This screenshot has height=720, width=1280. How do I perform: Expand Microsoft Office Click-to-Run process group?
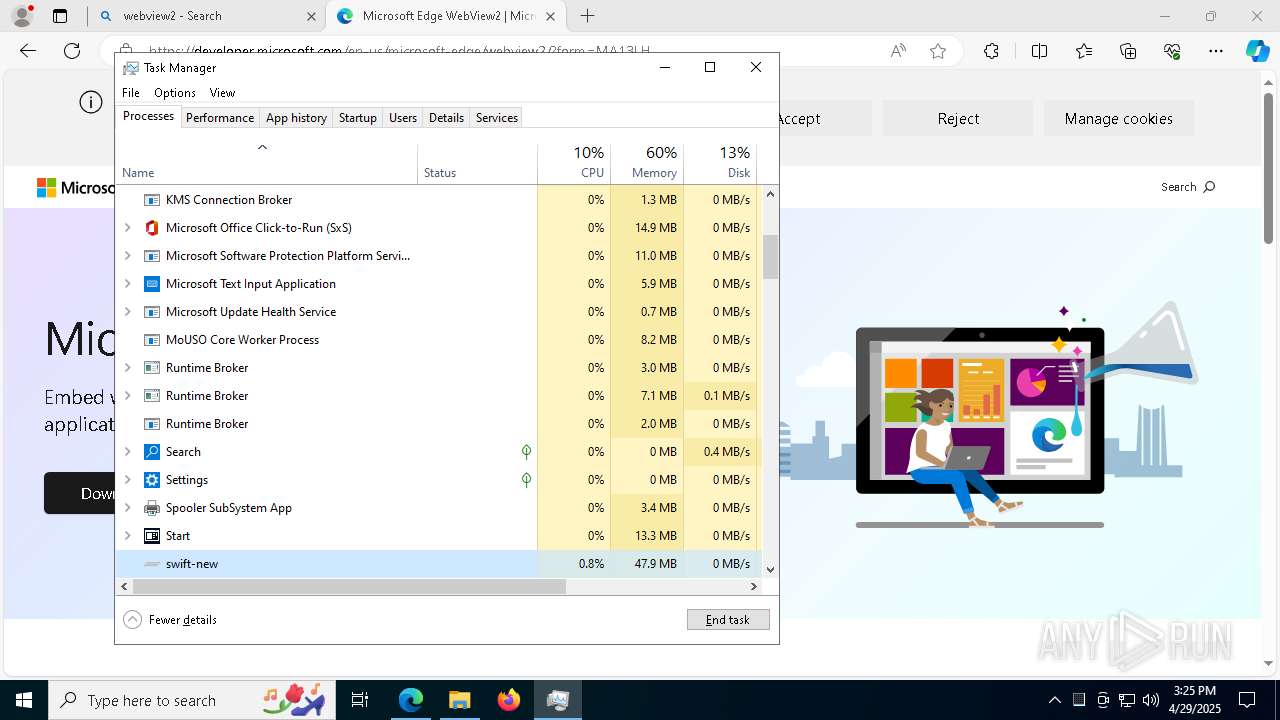[128, 228]
